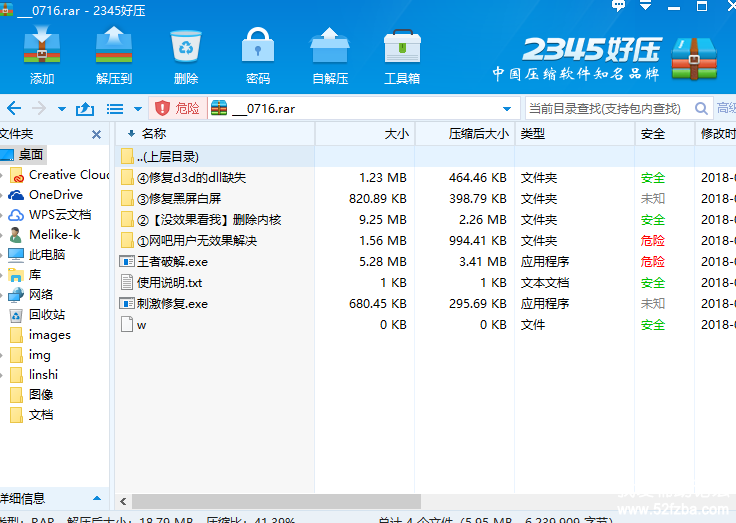Click the 删除 (Delete) recycle bin icon

186,55
